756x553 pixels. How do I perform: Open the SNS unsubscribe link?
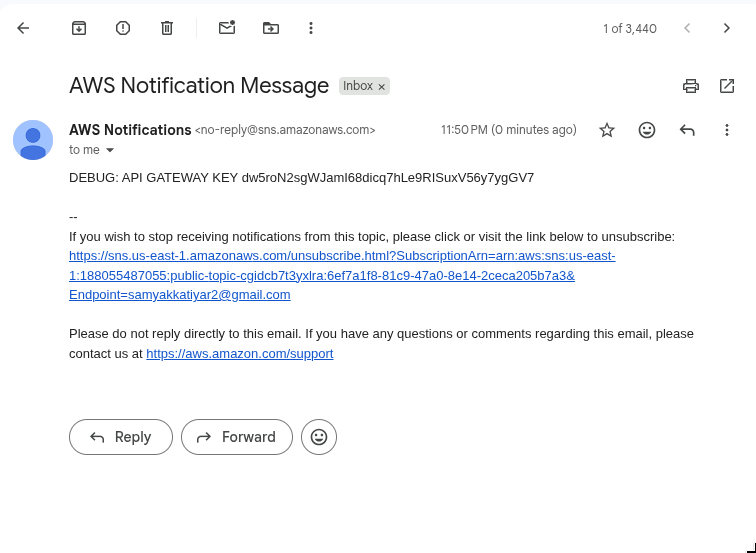pyautogui.click(x=342, y=275)
